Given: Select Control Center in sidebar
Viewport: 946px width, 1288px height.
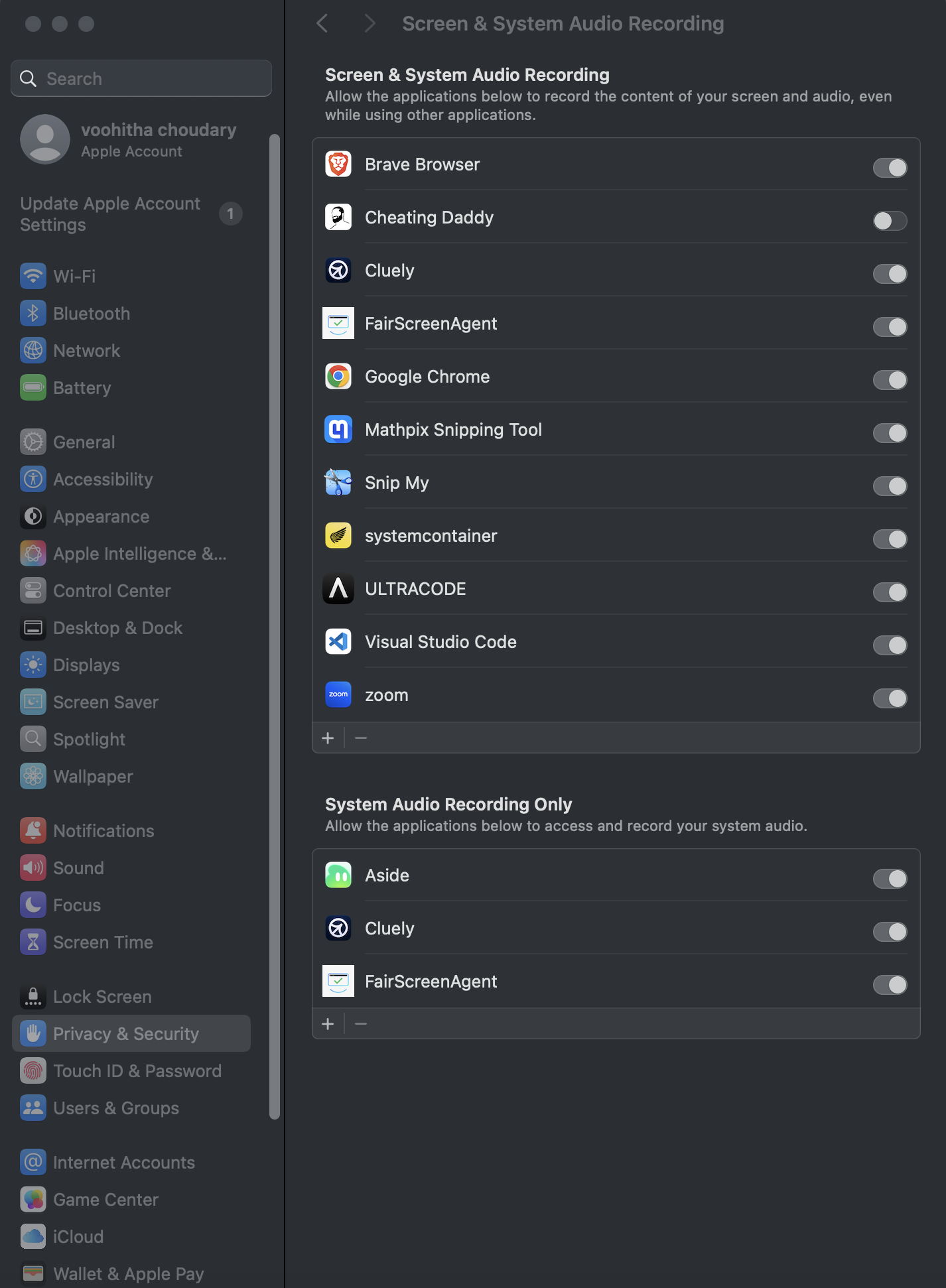Looking at the screenshot, I should (131, 590).
